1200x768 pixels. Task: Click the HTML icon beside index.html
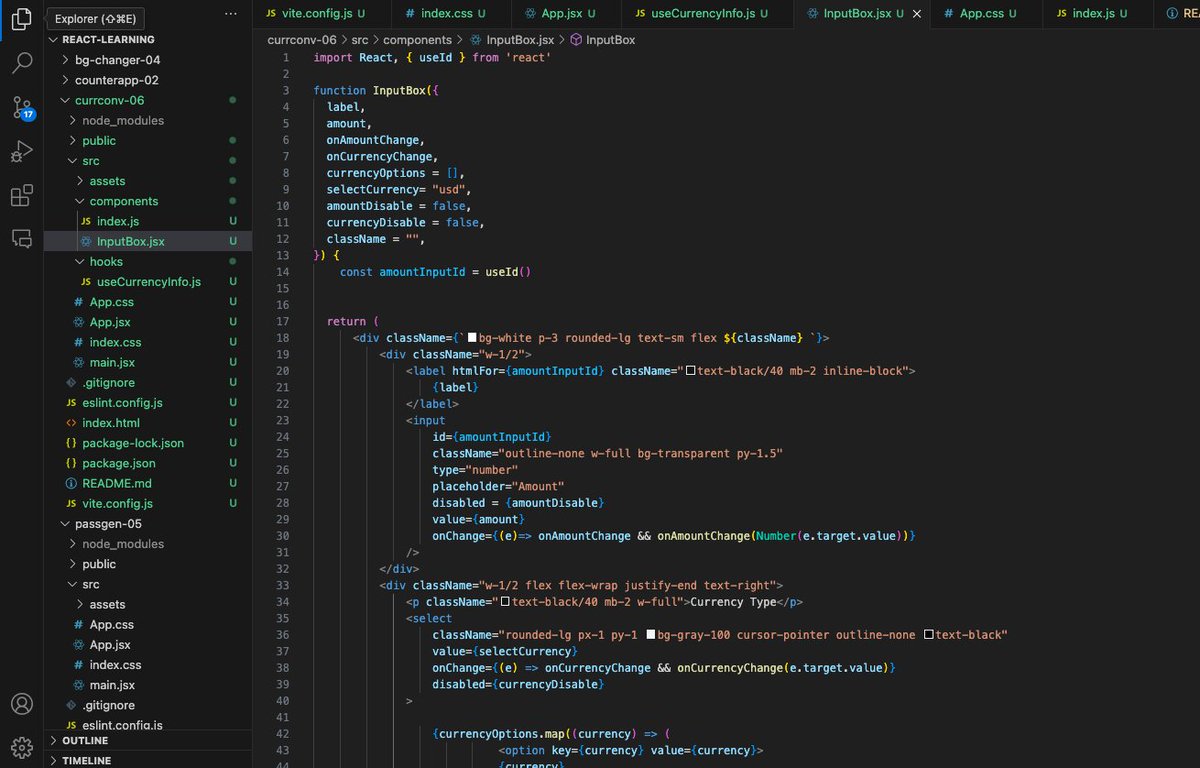click(70, 423)
